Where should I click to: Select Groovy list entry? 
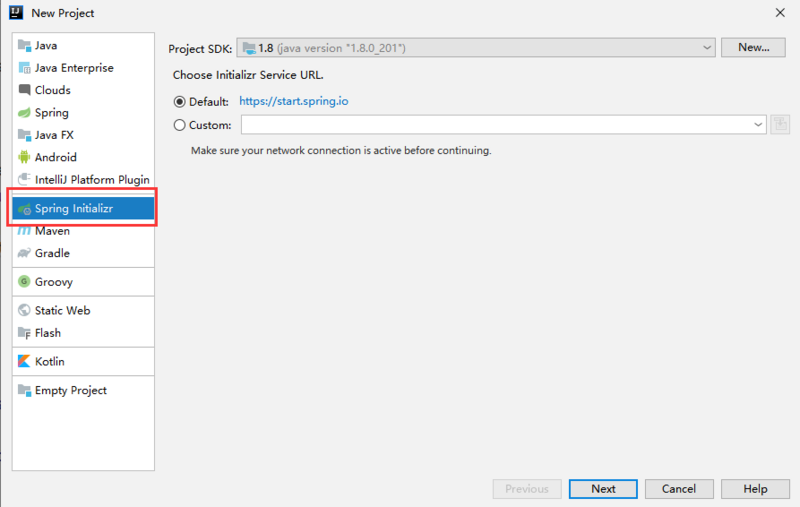tap(83, 282)
